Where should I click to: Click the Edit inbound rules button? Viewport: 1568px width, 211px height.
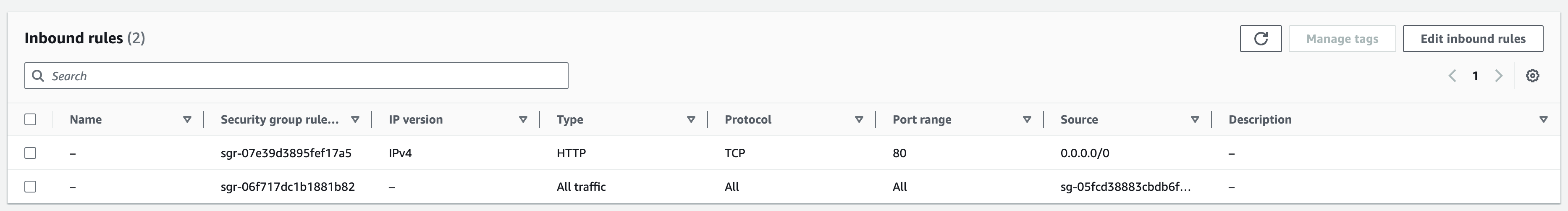(1472, 39)
